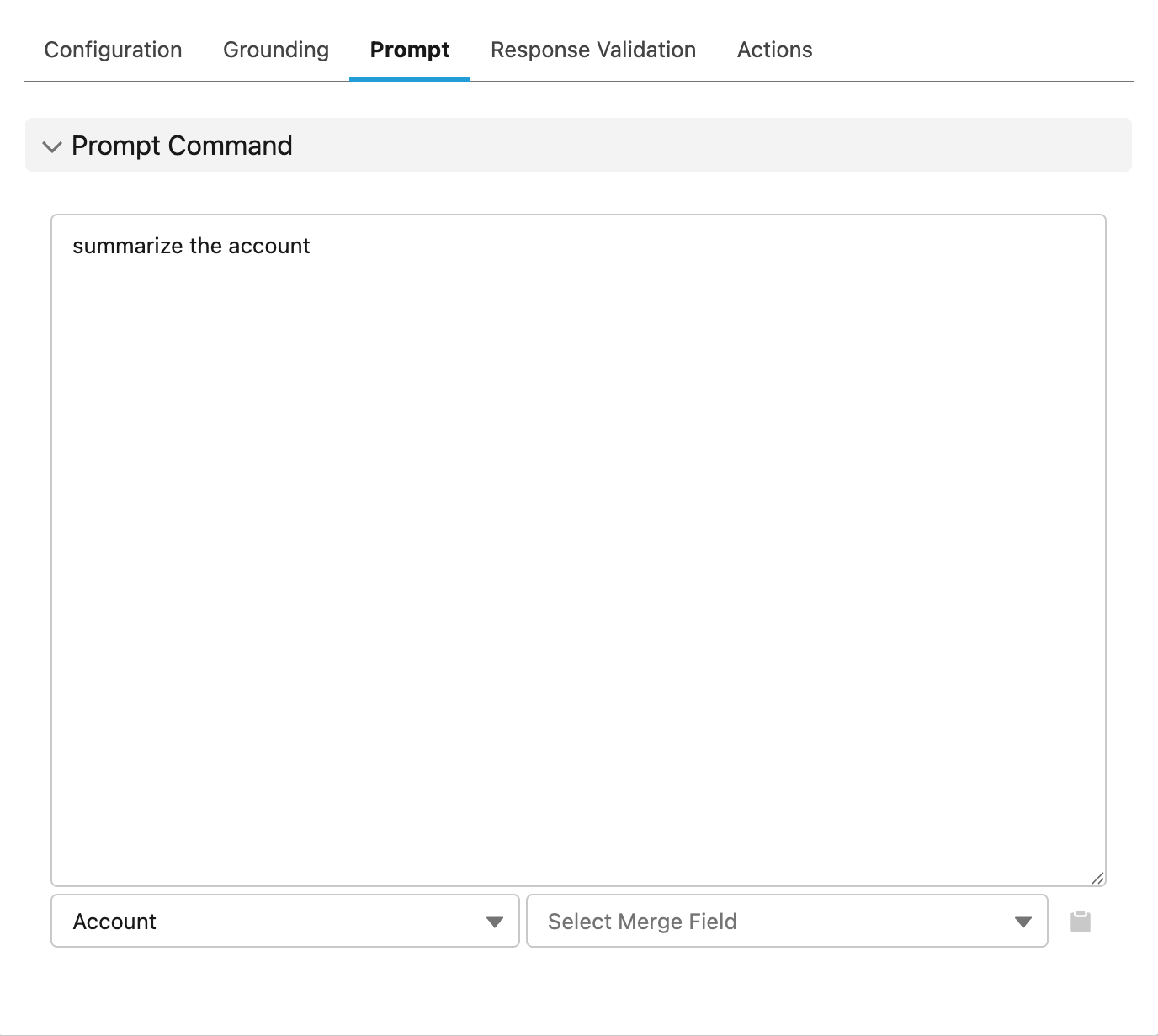Collapse the Prompt Command chevron
This screenshot has width=1158, height=1036.
(52, 146)
